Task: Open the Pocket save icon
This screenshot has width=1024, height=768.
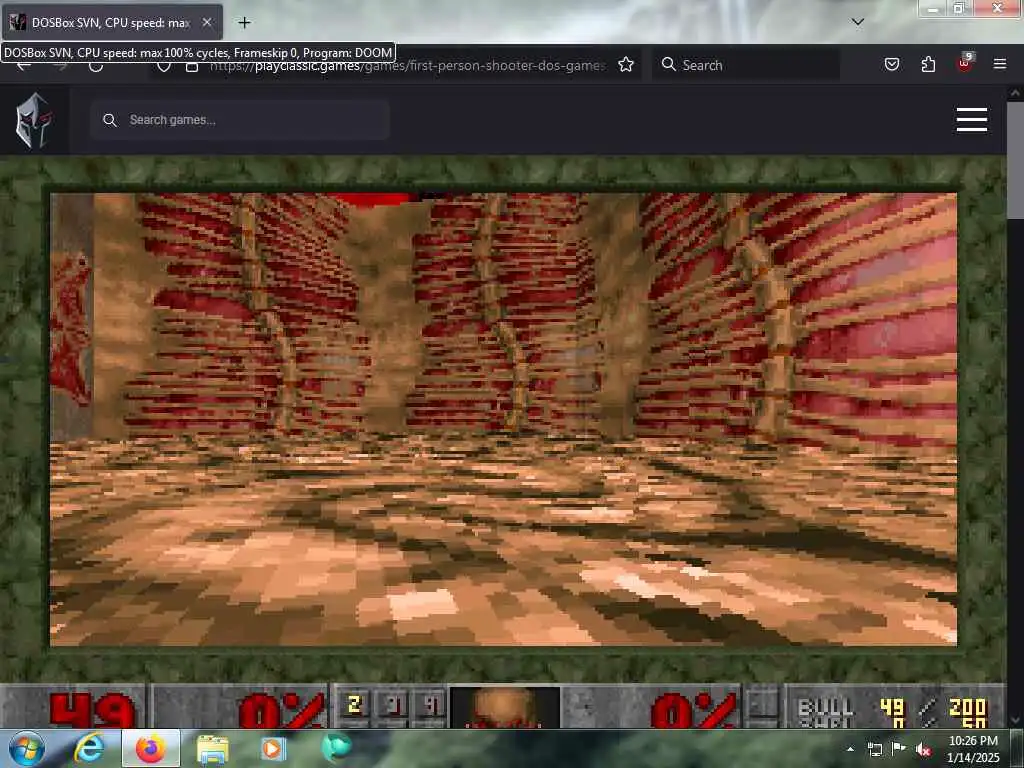Action: (892, 64)
